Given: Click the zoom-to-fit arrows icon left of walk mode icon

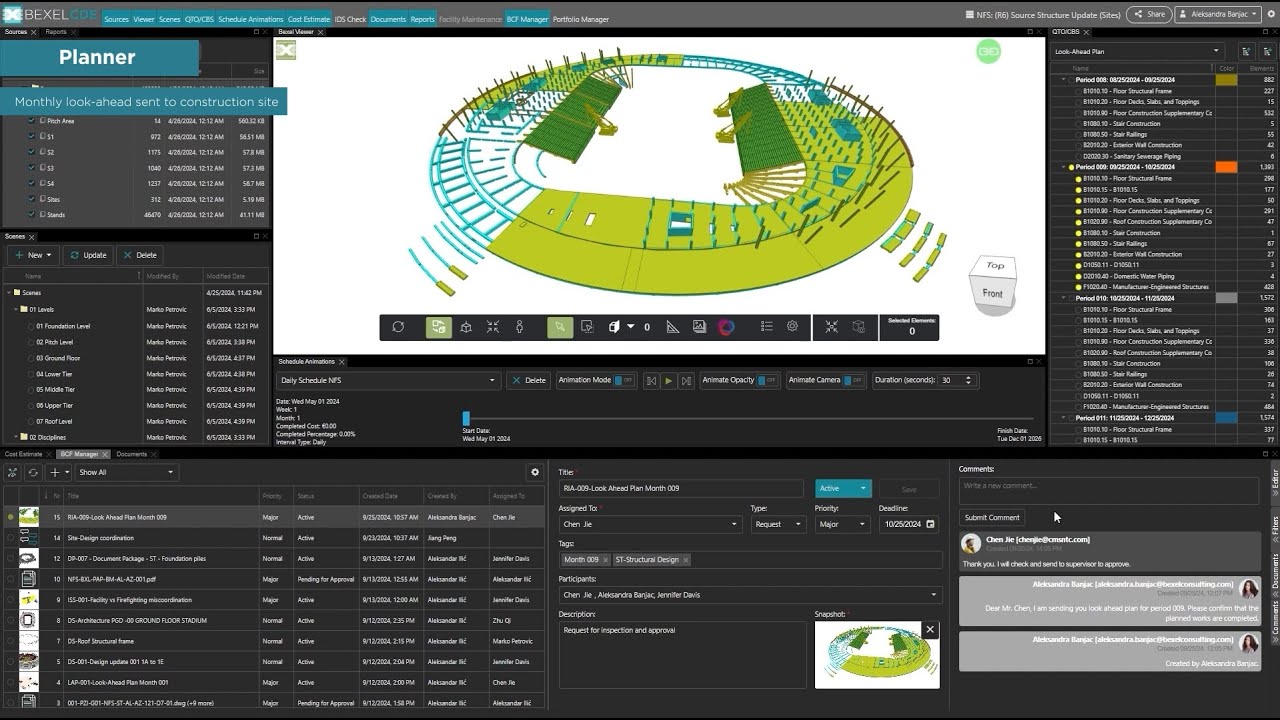Looking at the screenshot, I should (x=493, y=327).
